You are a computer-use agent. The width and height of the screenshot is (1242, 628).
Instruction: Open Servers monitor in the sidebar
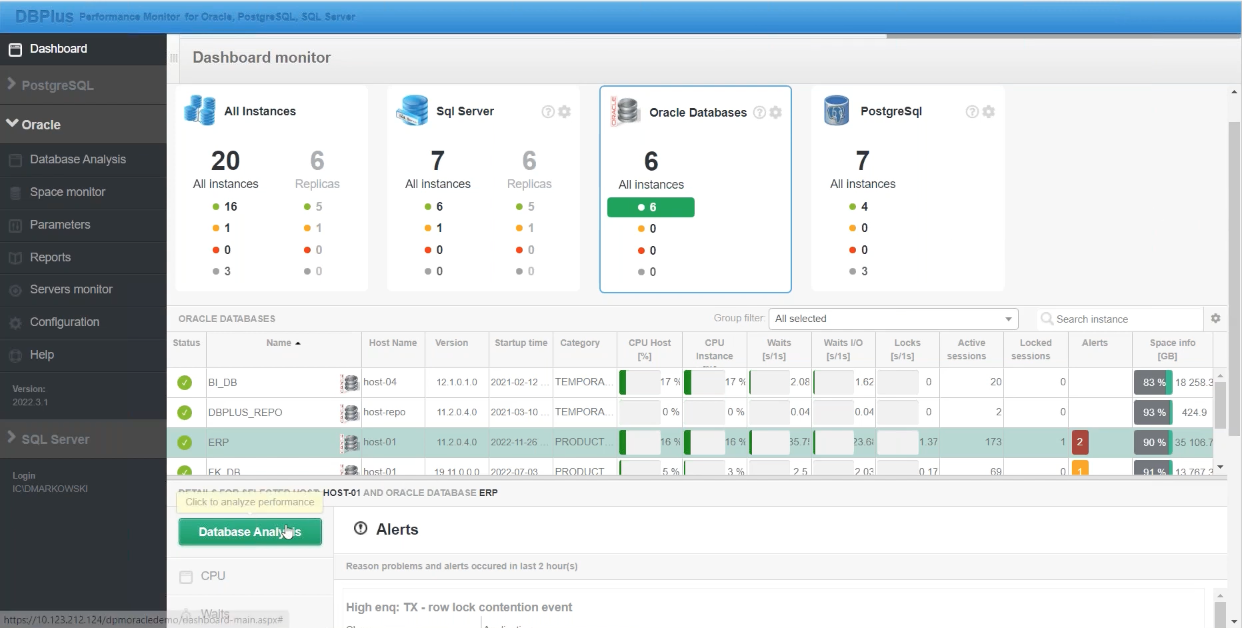(71, 289)
